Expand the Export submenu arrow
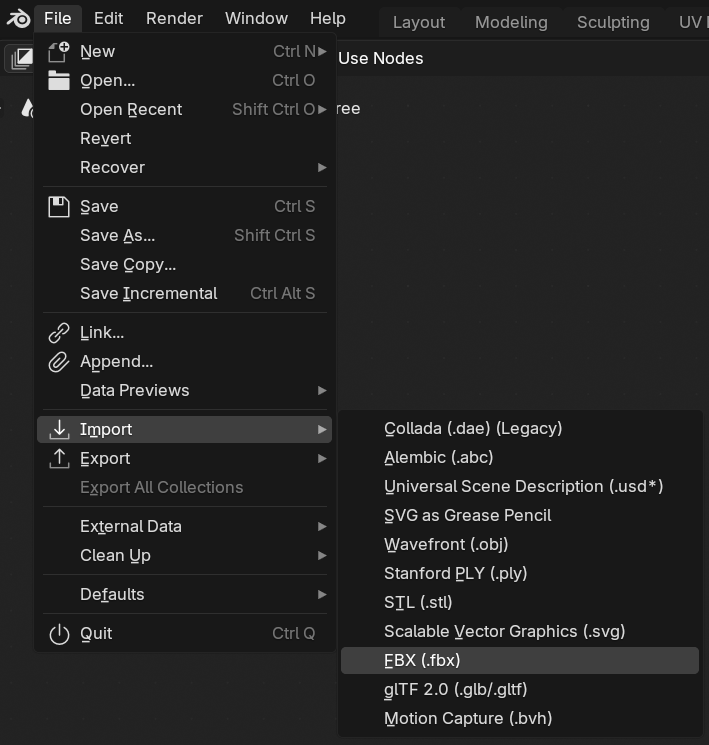 pyautogui.click(x=322, y=458)
